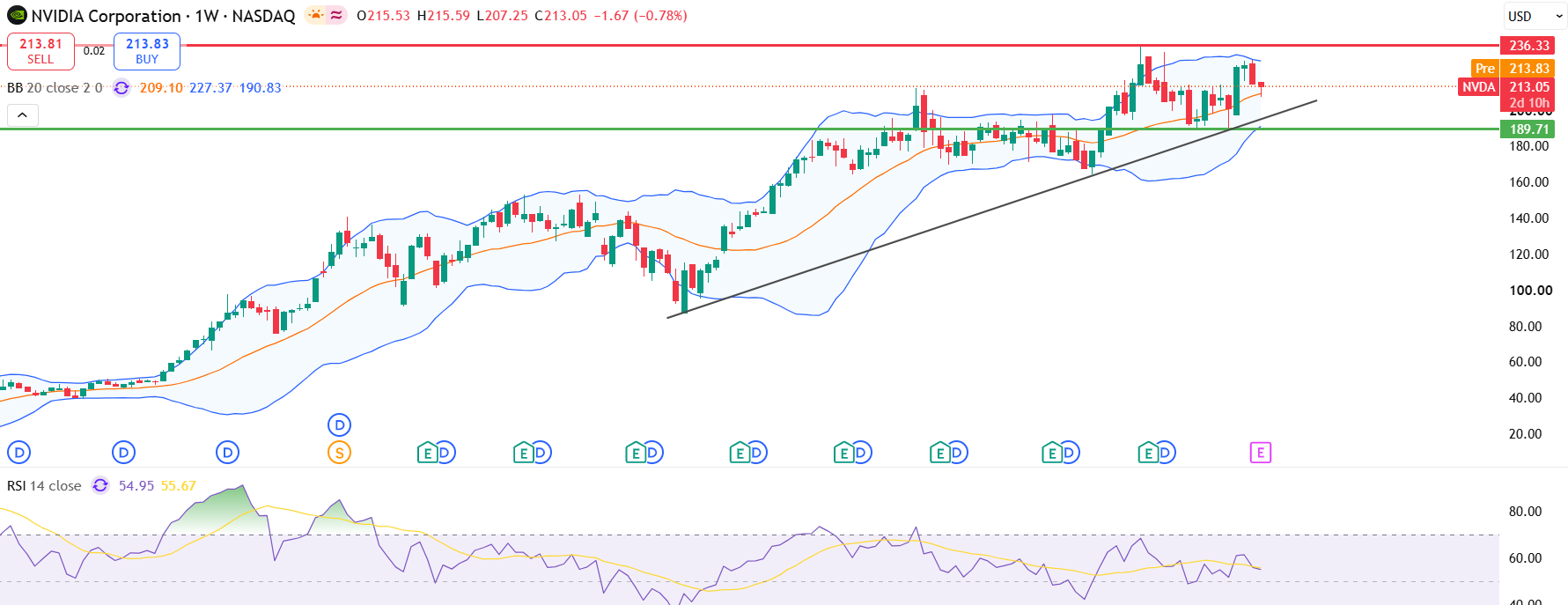Click the low price L207.25

pyautogui.click(x=503, y=16)
